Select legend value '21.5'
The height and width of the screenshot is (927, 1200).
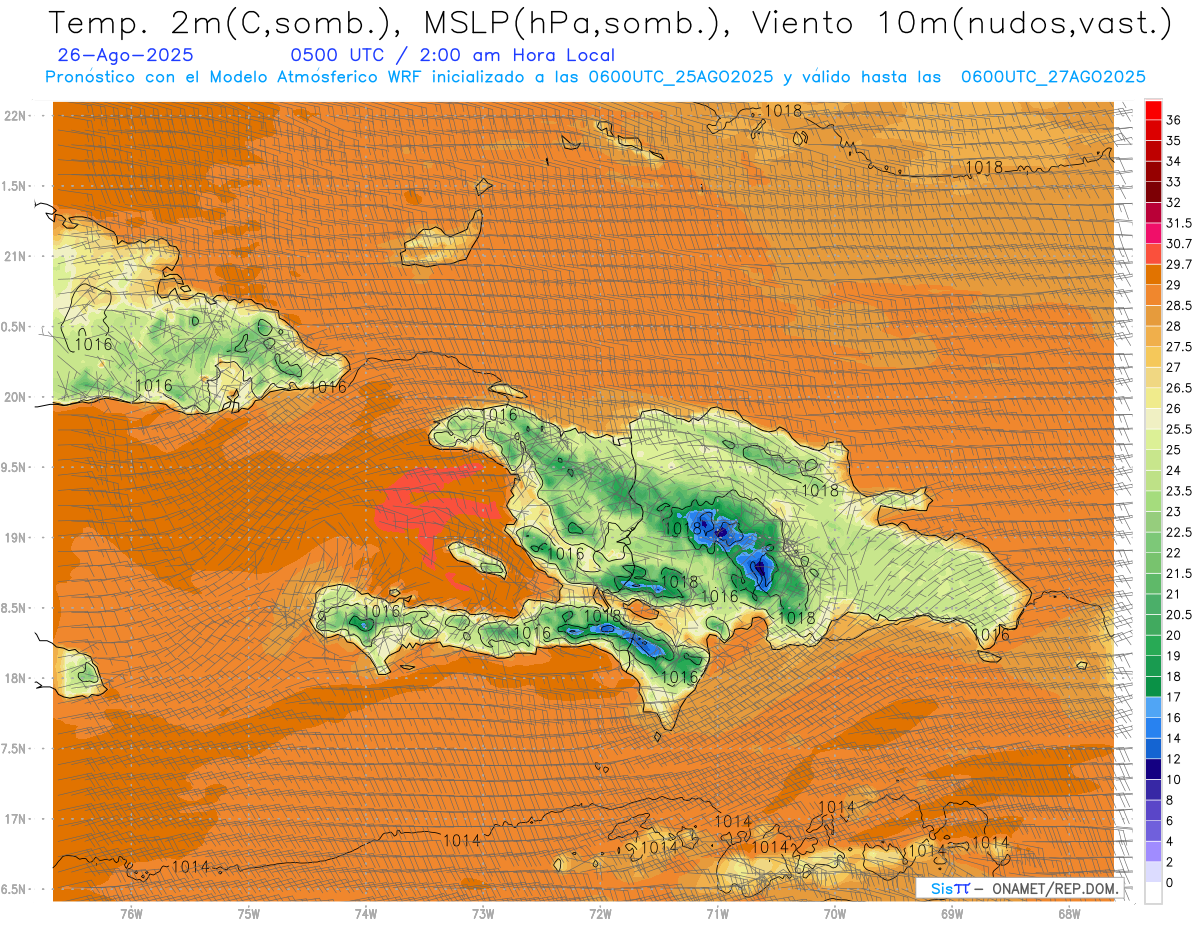(1179, 574)
